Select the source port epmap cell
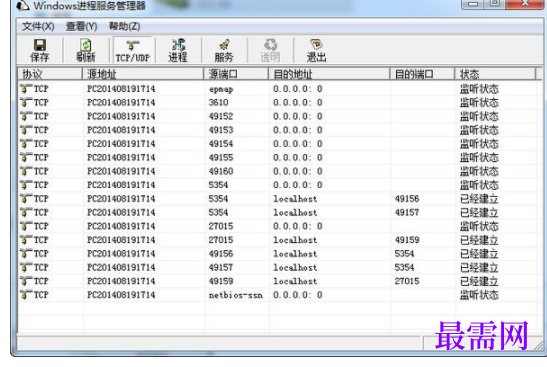 [x=221, y=89]
